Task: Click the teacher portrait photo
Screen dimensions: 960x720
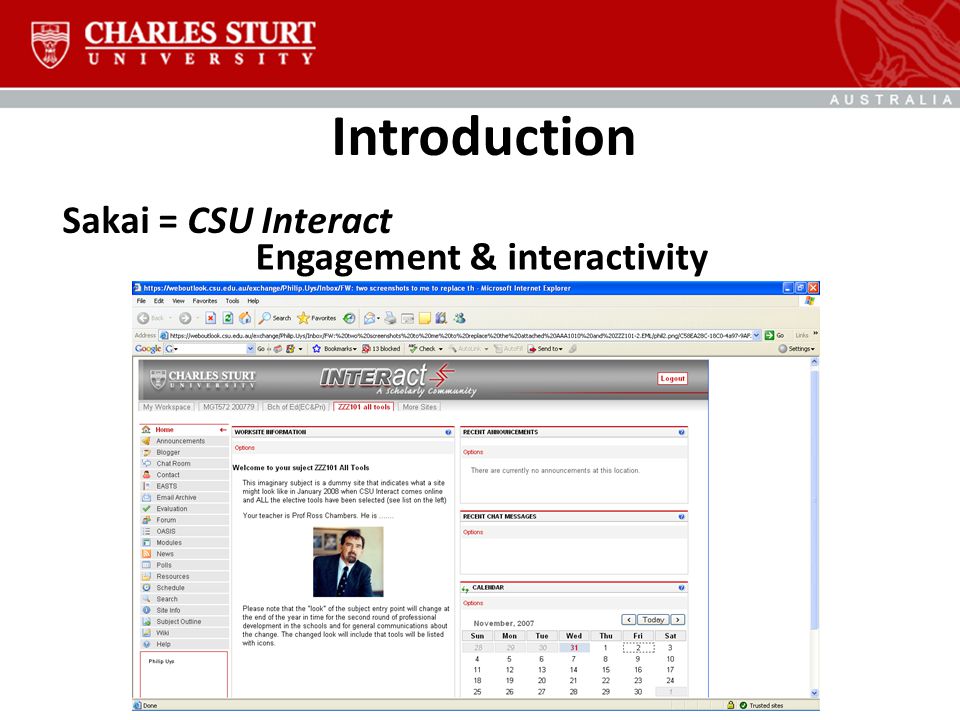Action: (x=348, y=562)
